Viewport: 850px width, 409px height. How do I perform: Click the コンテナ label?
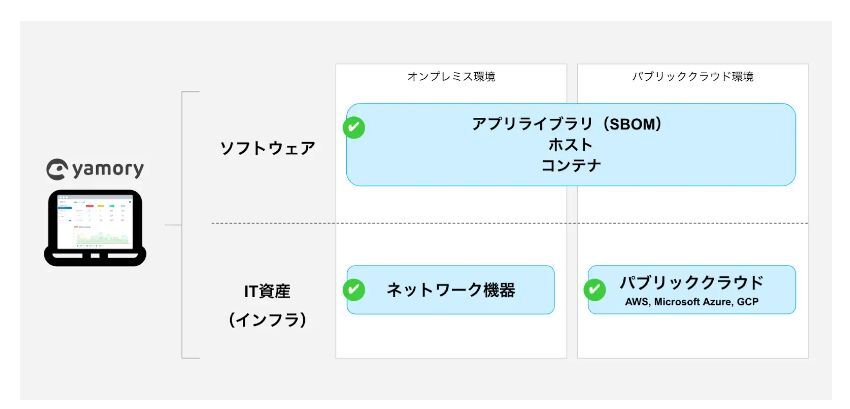coord(571,166)
